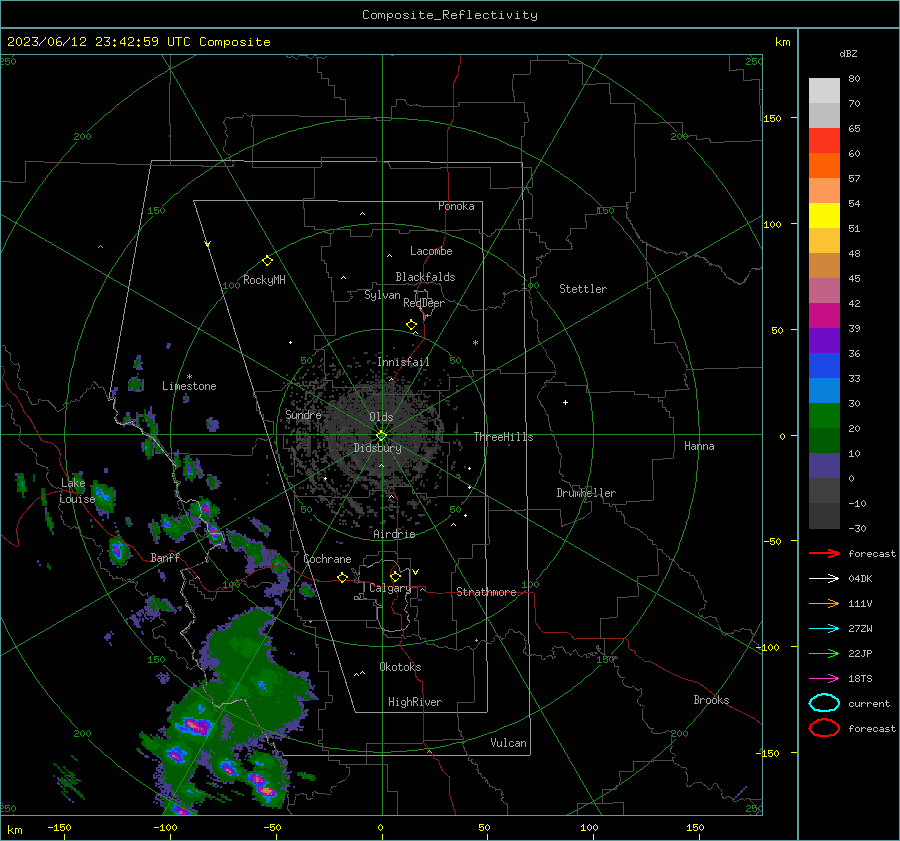Viewport: 900px width, 841px height.
Task: Click the yellow diamond marker above Calgary
Action: coord(395,576)
